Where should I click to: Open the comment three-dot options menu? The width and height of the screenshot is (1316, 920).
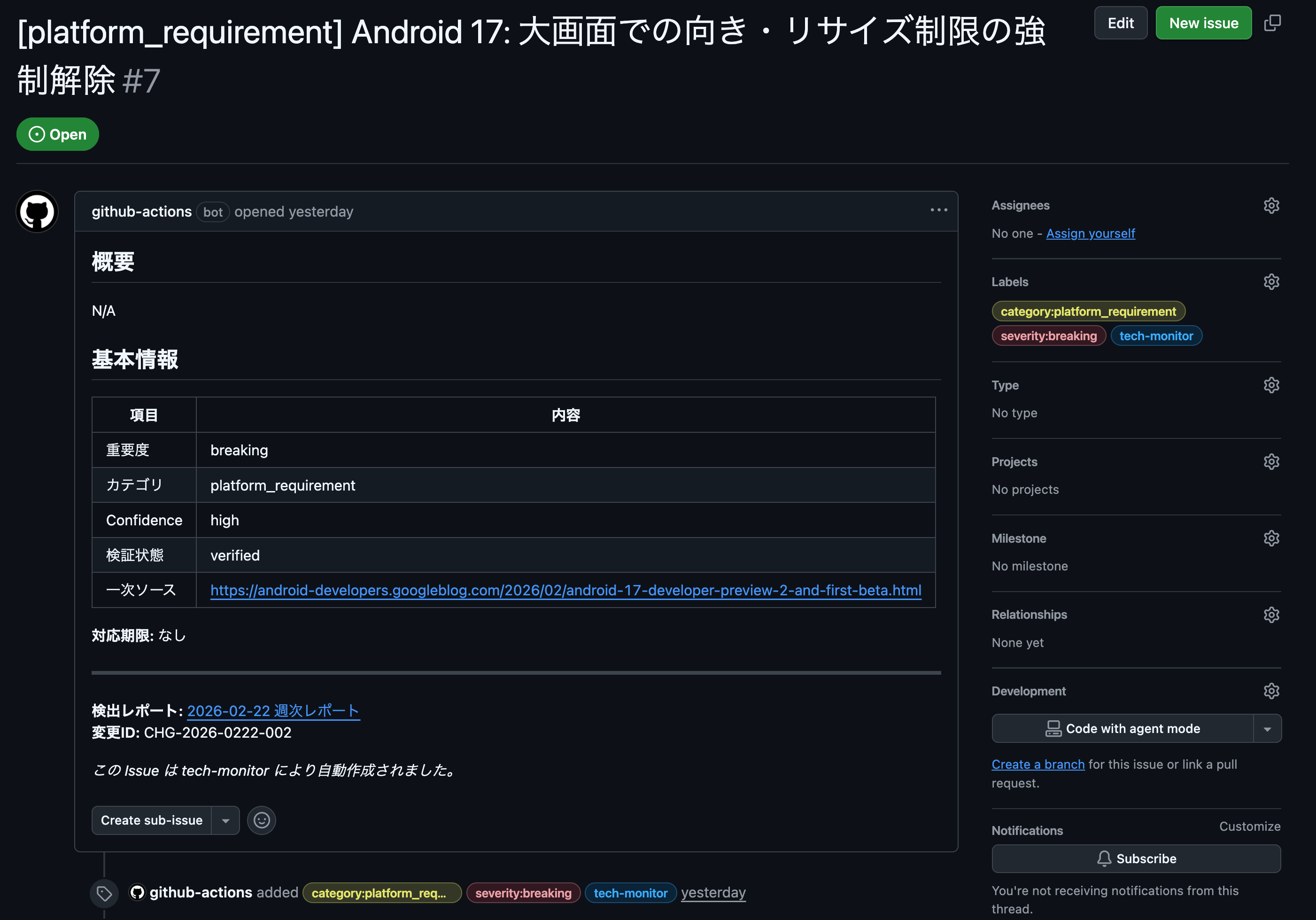938,211
